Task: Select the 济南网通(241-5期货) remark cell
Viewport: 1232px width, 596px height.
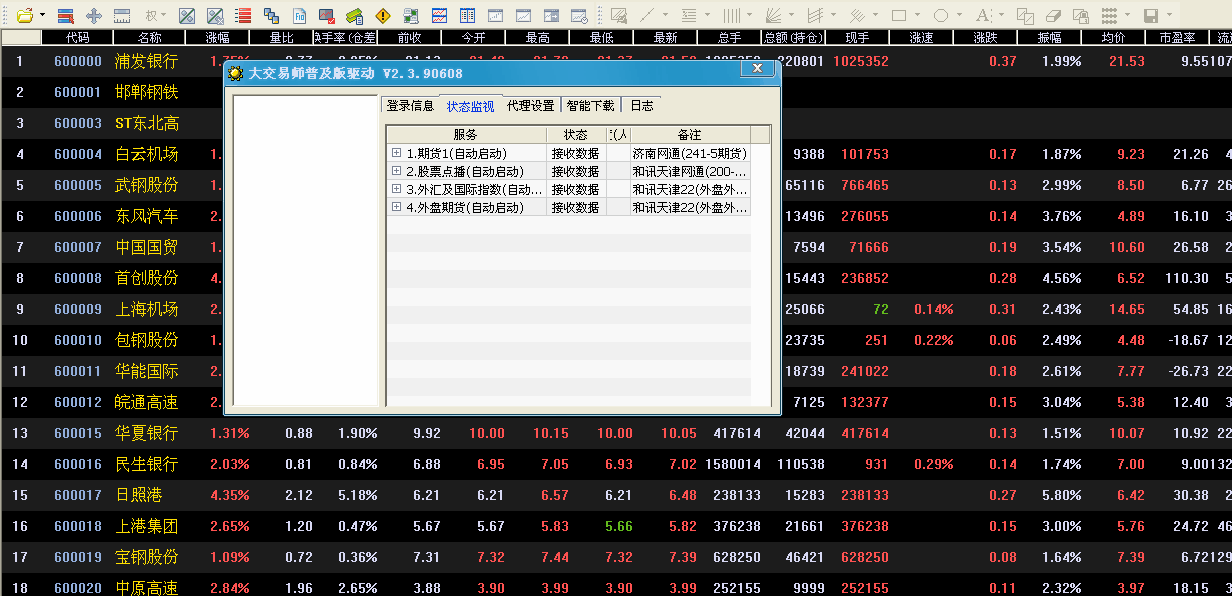Action: 690,153
